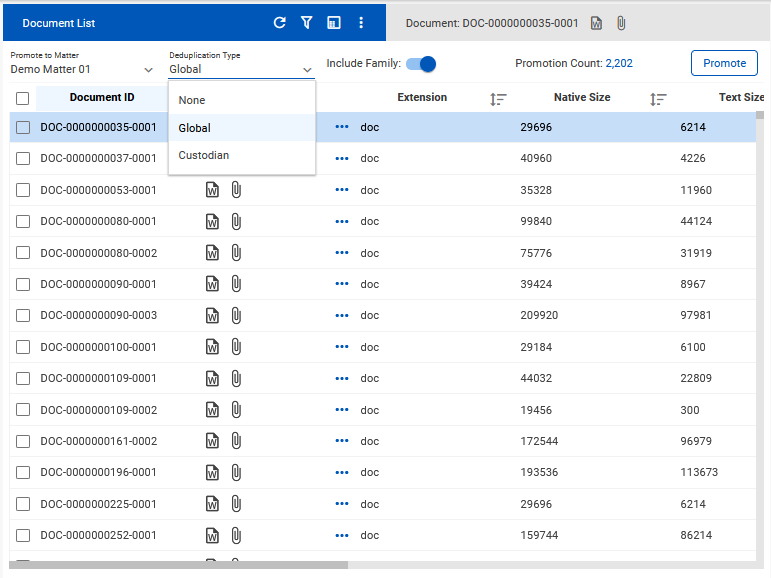Open three-dot actions for DOC-0000000035-0001 row
Image resolution: width=771 pixels, height=578 pixels.
point(342,127)
